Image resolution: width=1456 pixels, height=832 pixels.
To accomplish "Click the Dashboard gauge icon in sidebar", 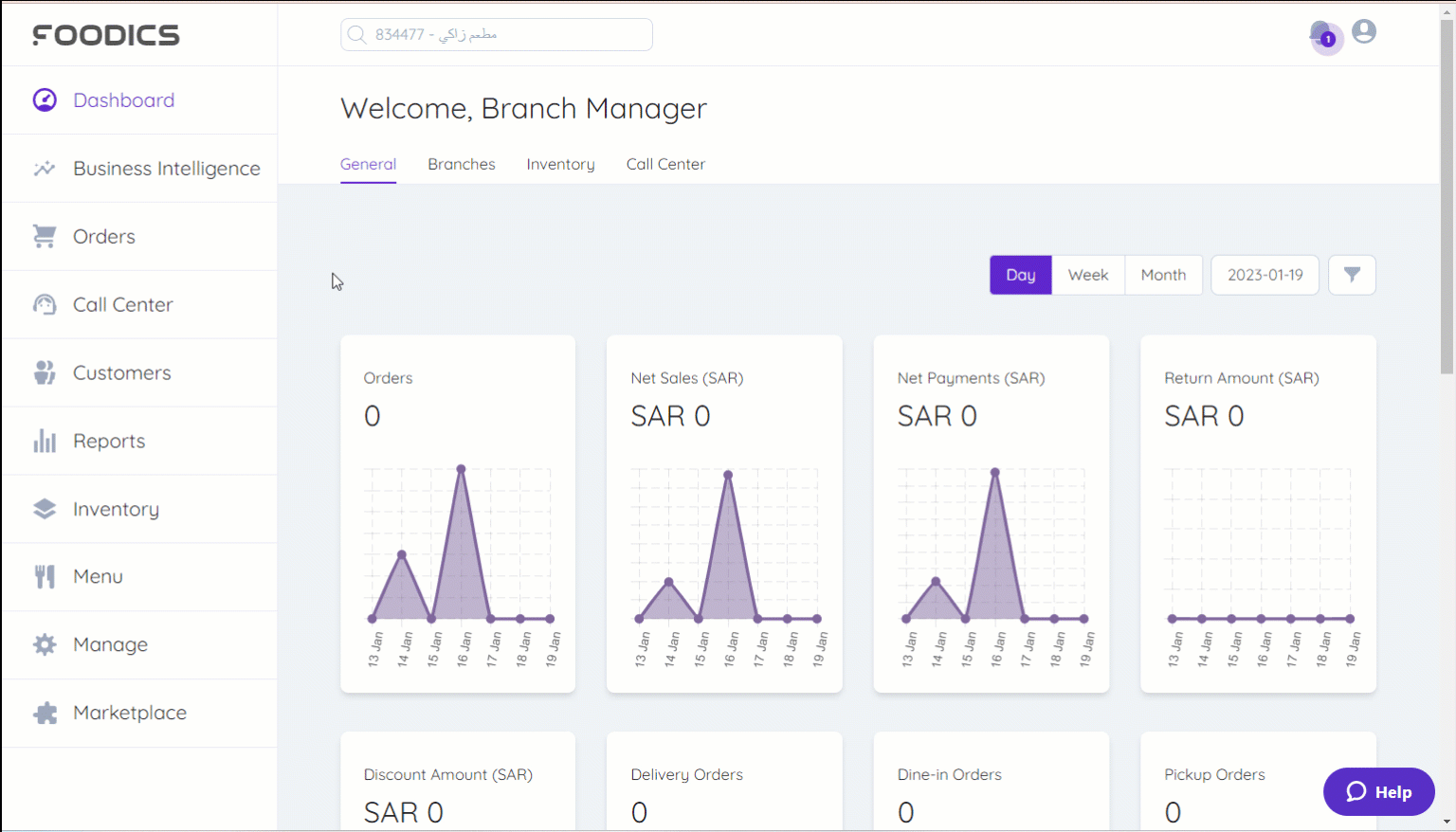I will click(45, 100).
